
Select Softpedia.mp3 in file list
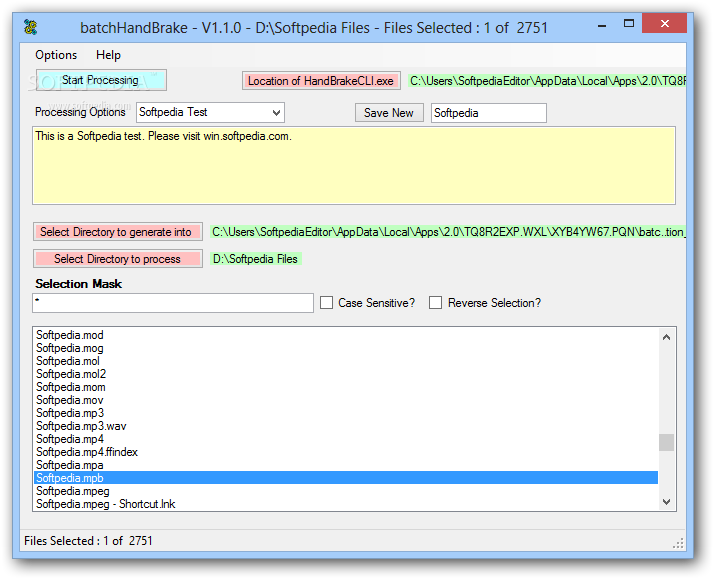click(346, 413)
